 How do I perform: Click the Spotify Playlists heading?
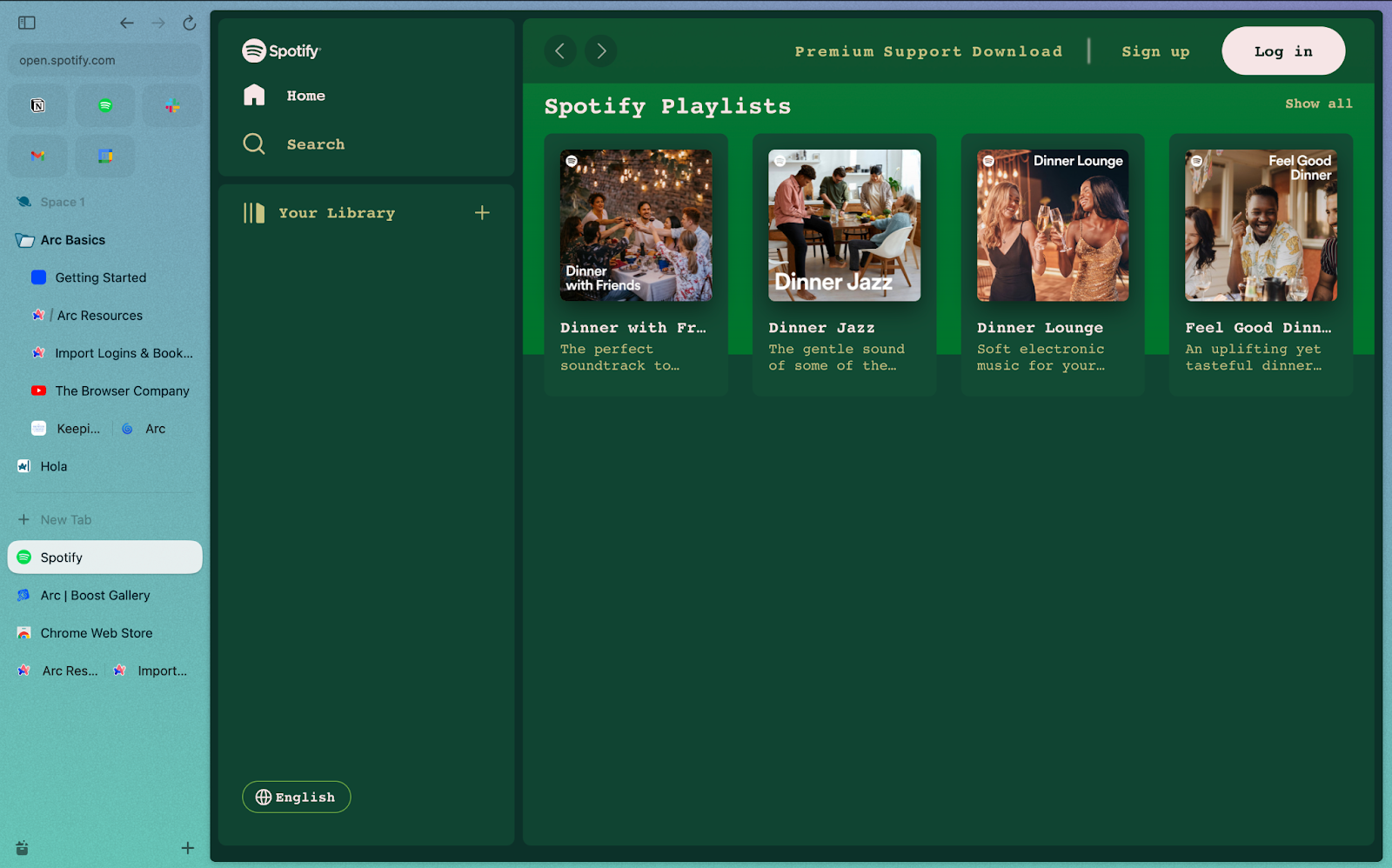point(667,106)
